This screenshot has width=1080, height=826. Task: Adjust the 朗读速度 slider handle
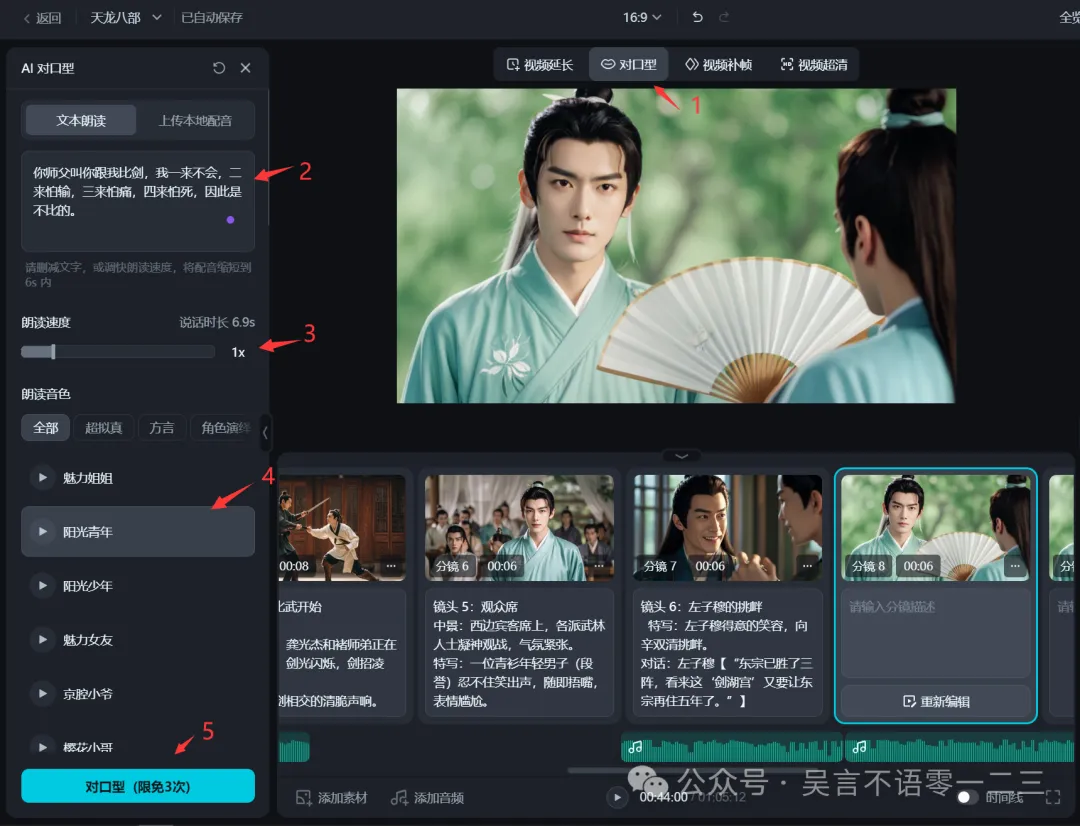(x=53, y=352)
